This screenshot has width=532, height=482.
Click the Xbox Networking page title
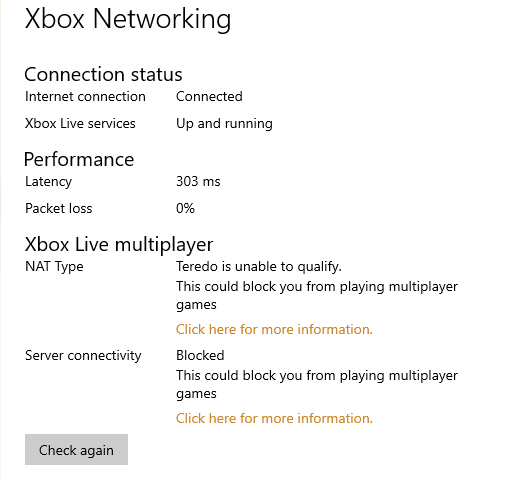point(128,19)
